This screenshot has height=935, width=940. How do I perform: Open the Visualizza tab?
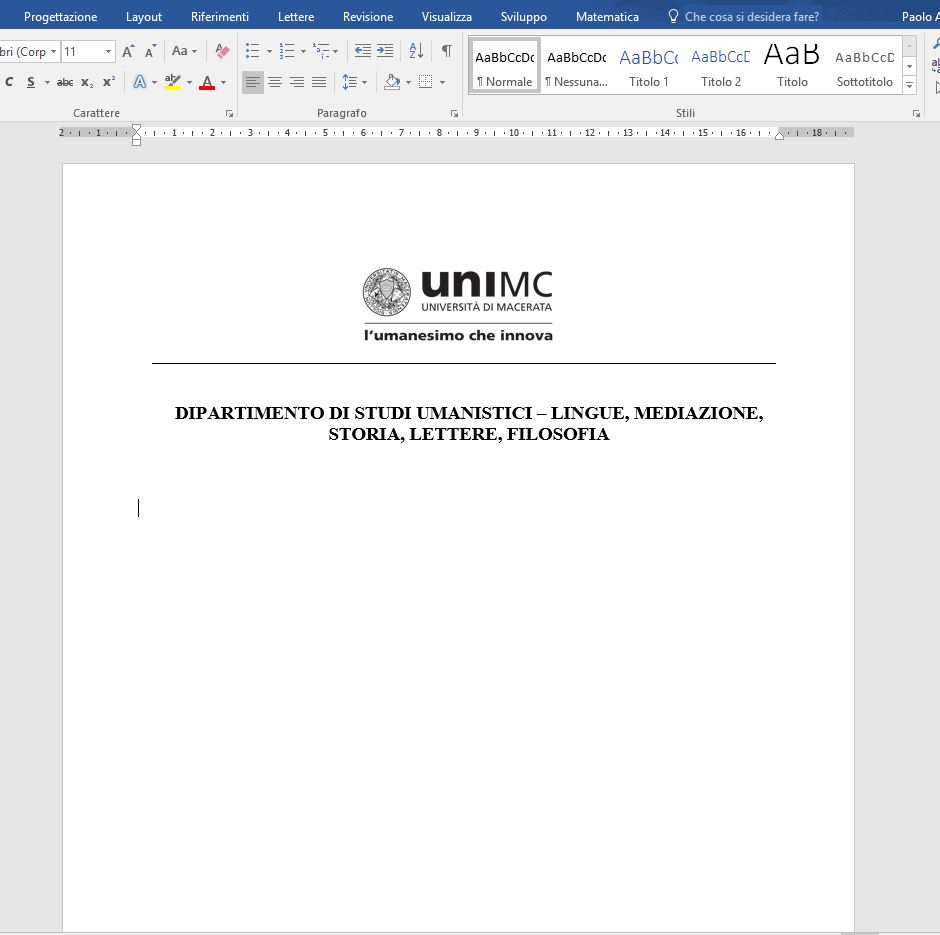tap(447, 17)
